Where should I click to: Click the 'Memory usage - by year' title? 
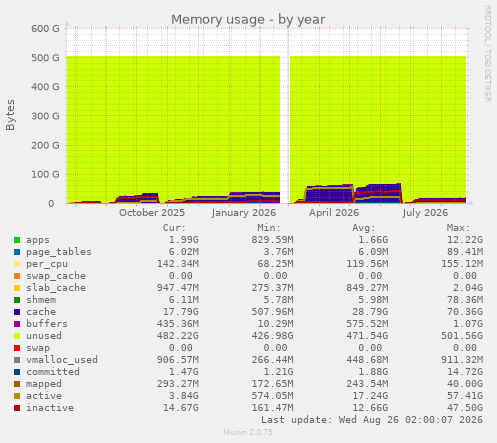(x=248, y=20)
